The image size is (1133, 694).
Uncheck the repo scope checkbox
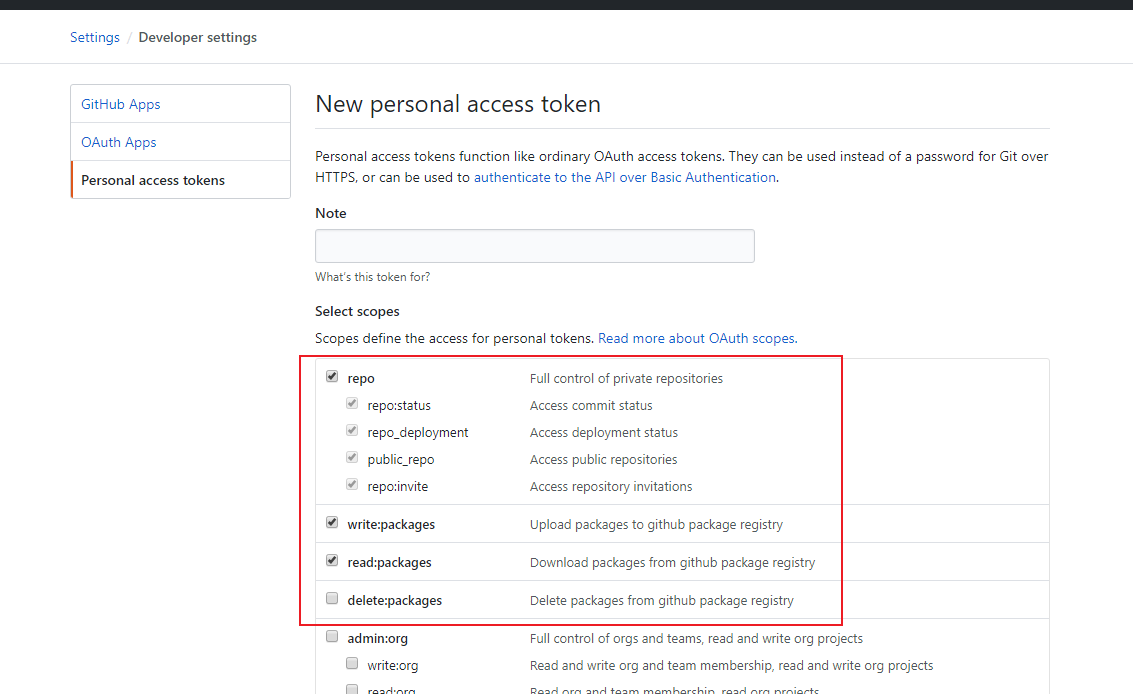tap(332, 377)
